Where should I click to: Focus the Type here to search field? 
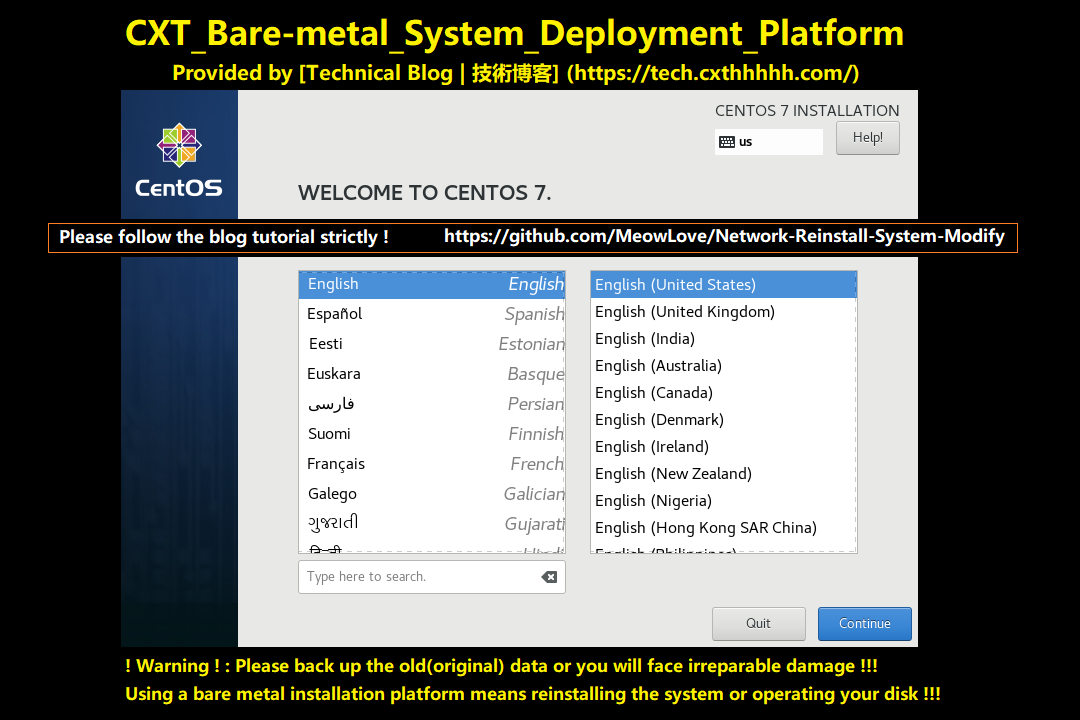tap(431, 577)
